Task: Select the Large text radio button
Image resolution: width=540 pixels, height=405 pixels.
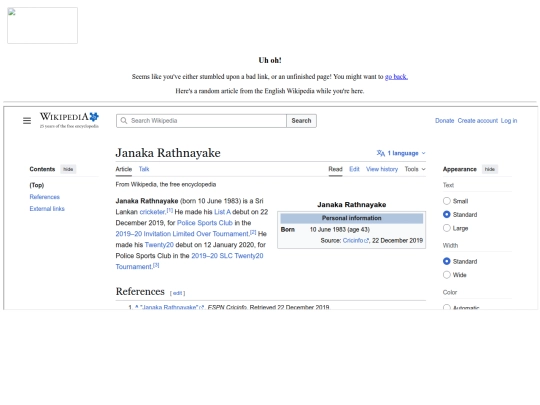Action: (x=447, y=228)
